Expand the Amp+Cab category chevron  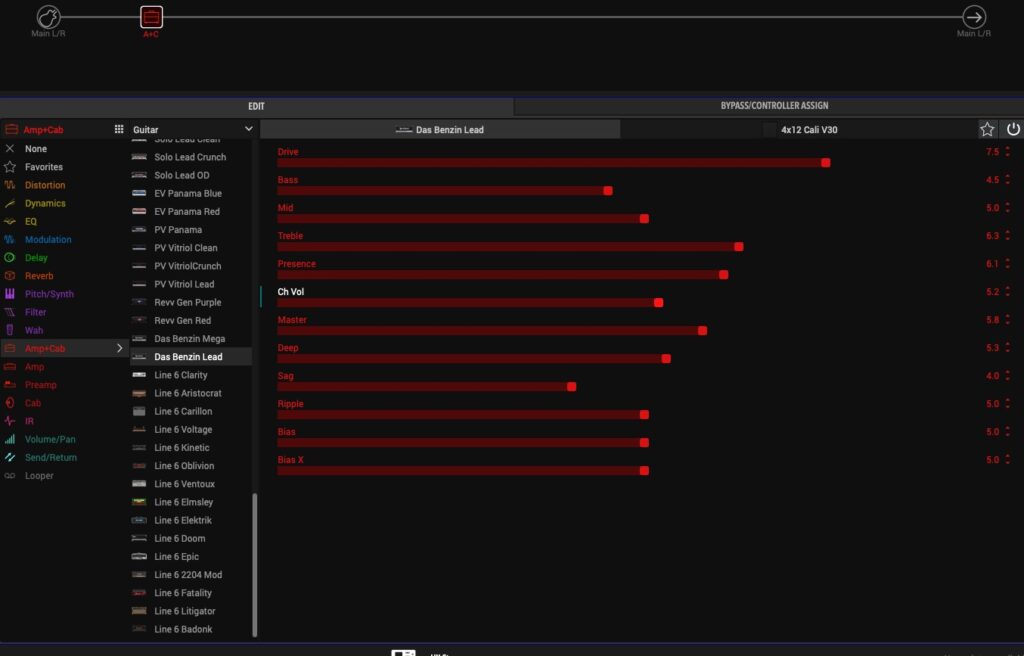click(120, 348)
